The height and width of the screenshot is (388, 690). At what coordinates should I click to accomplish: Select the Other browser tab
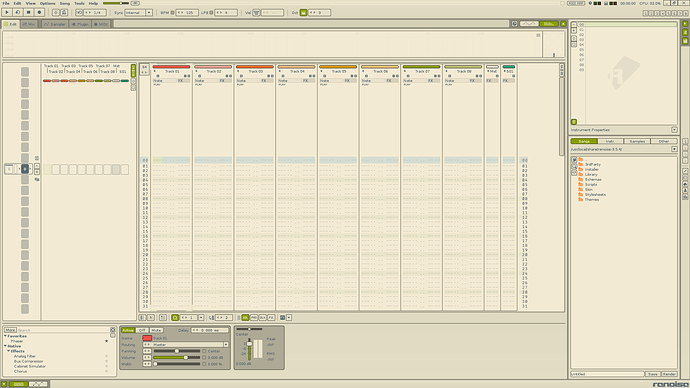pos(664,141)
